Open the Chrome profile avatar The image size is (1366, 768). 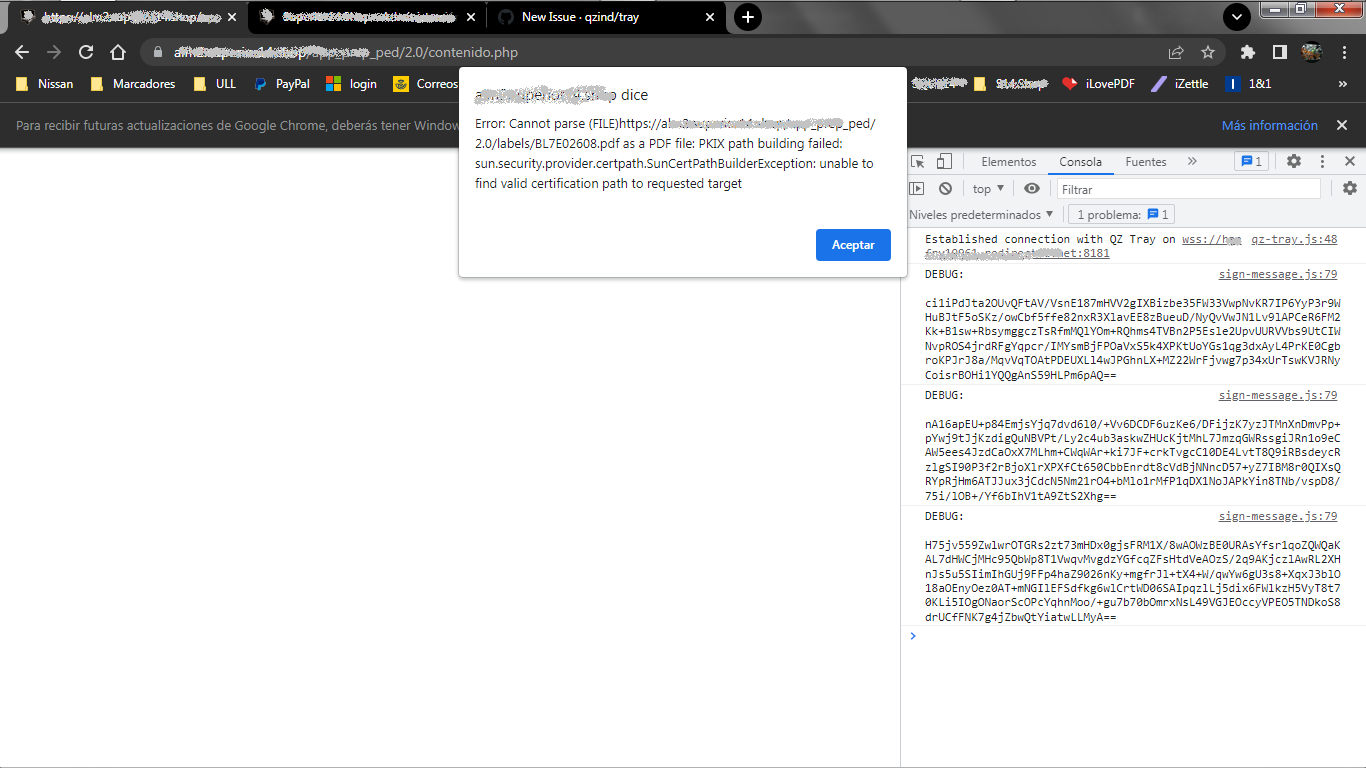coord(1312,52)
